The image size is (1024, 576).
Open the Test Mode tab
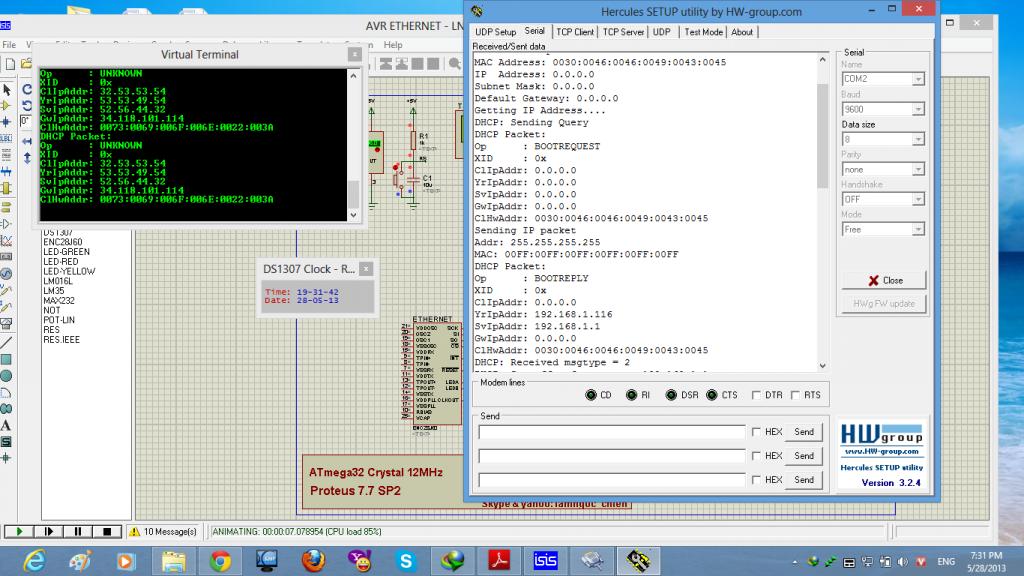tap(703, 32)
